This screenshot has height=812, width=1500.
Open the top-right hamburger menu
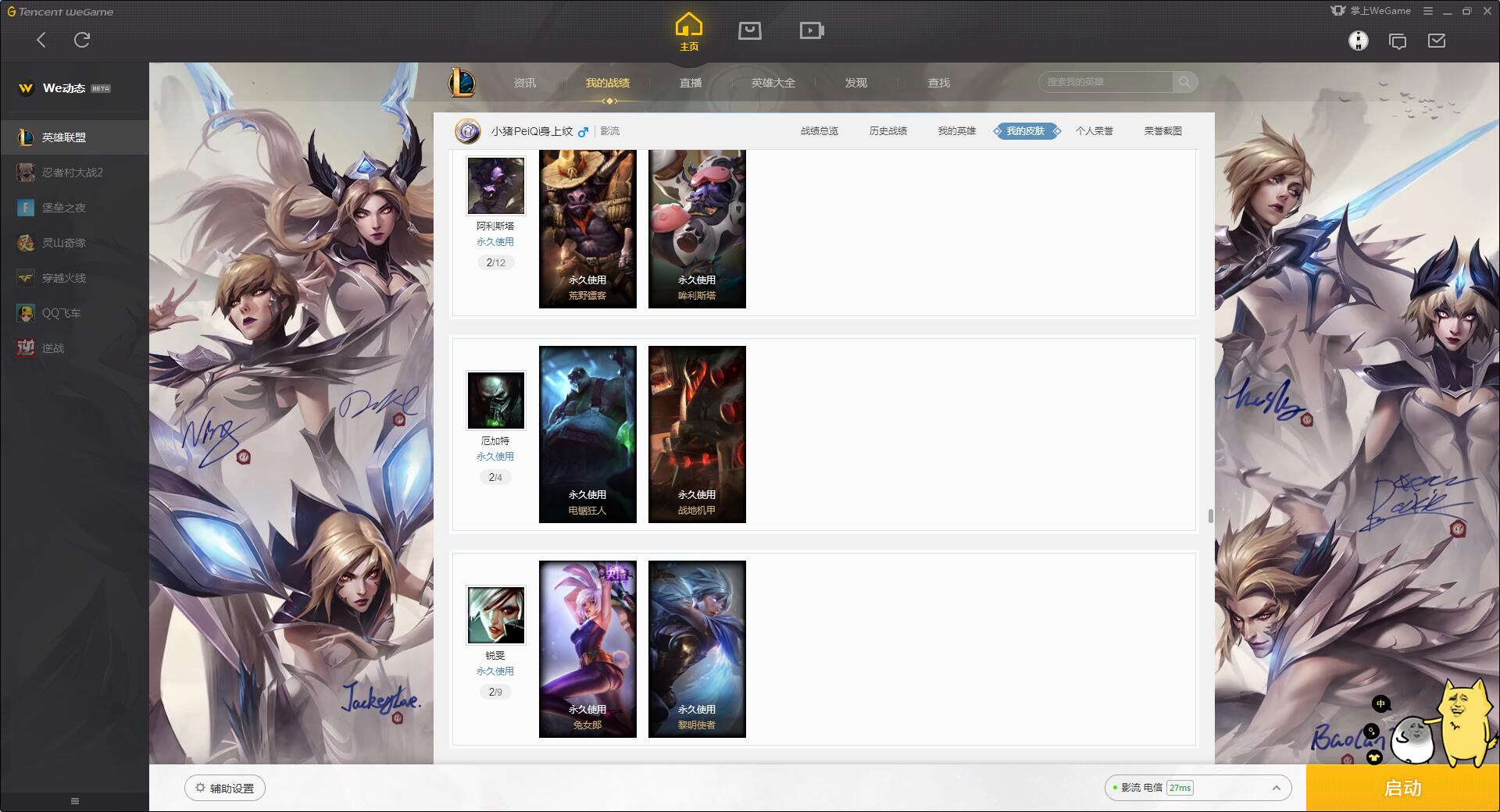pos(1428,11)
